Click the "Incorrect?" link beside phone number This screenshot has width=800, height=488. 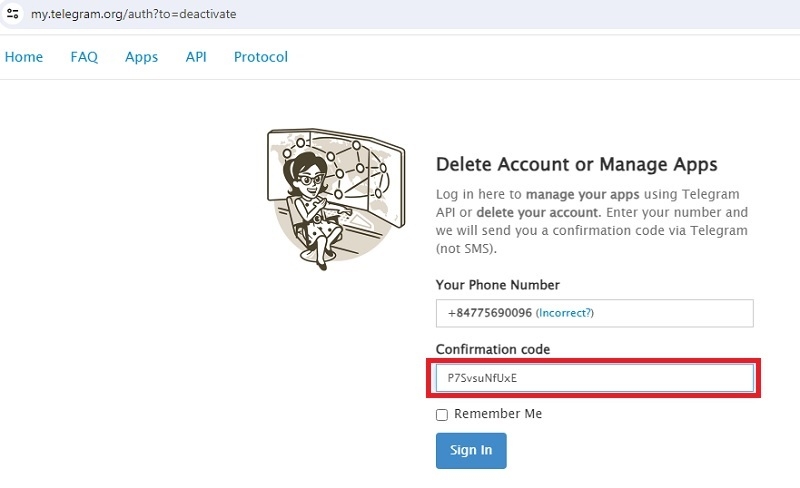click(565, 313)
